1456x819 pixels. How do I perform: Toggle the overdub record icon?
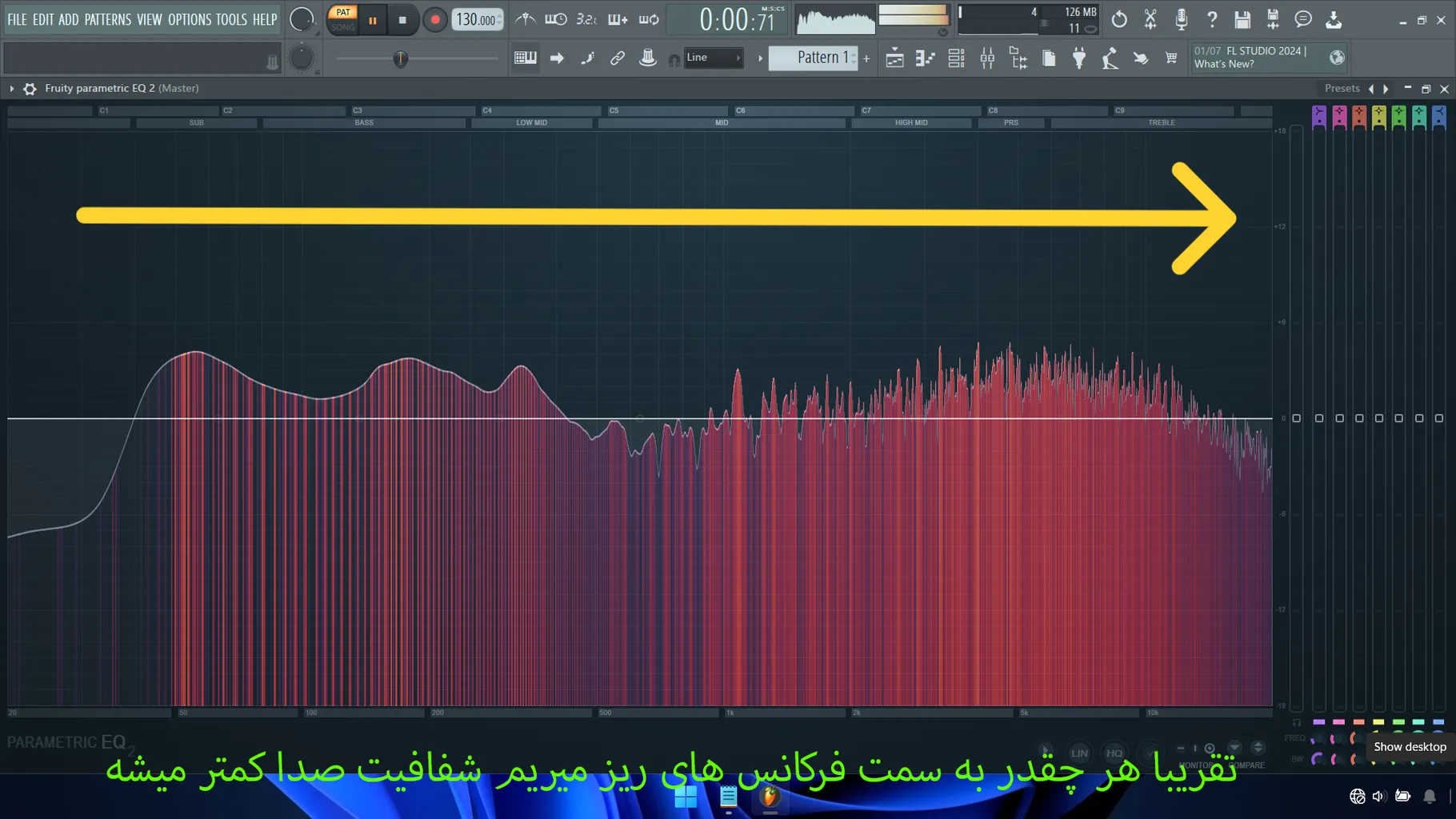tap(618, 19)
